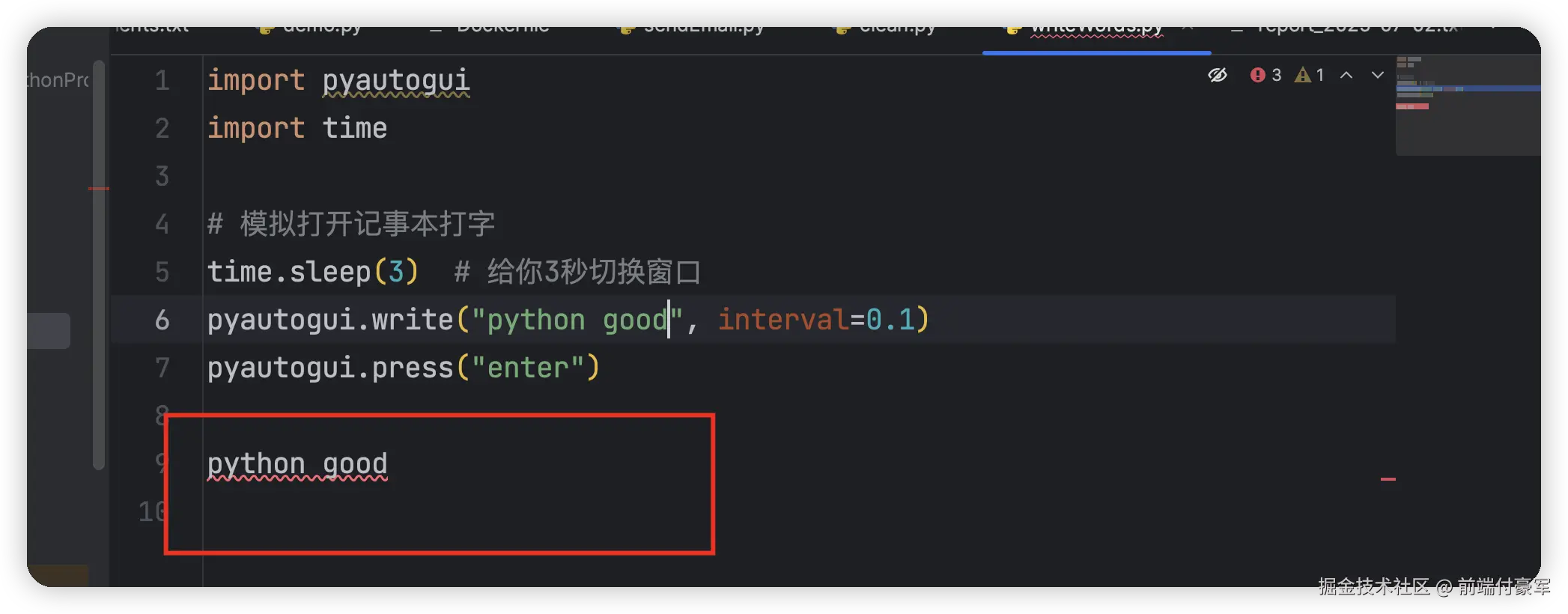Click the yellow warning triangle indicator
The width and height of the screenshot is (1568, 614).
pyautogui.click(x=1310, y=75)
